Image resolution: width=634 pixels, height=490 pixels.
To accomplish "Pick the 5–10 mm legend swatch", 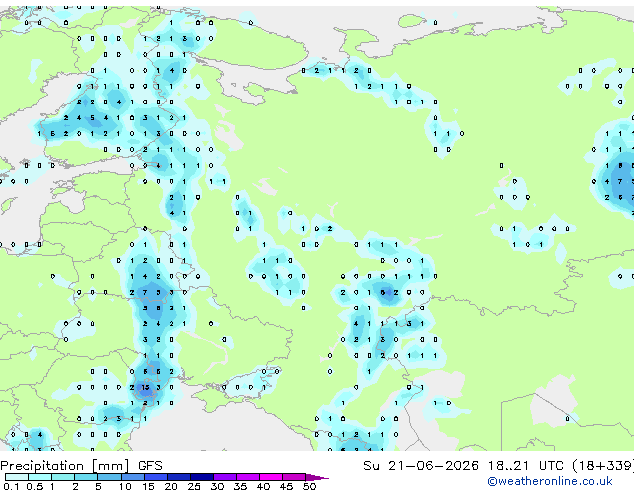I will click(109, 477).
